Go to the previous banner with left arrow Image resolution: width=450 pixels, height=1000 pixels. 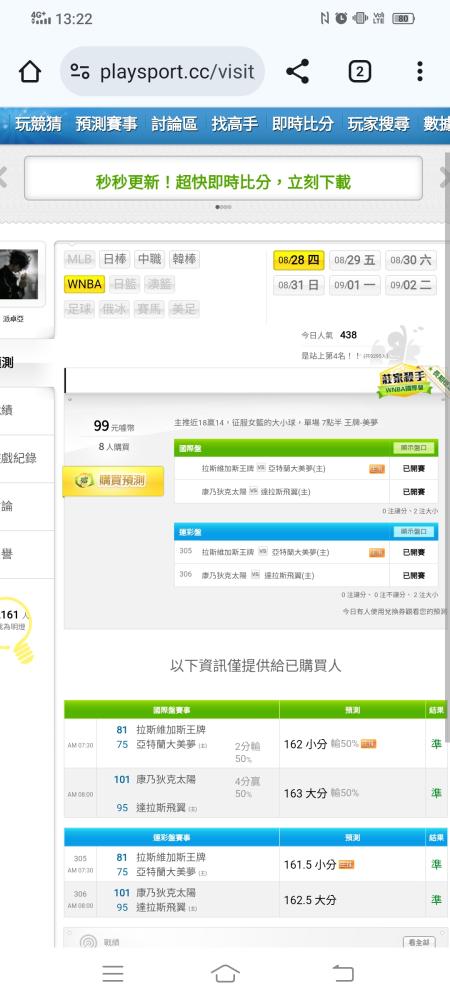[4, 177]
